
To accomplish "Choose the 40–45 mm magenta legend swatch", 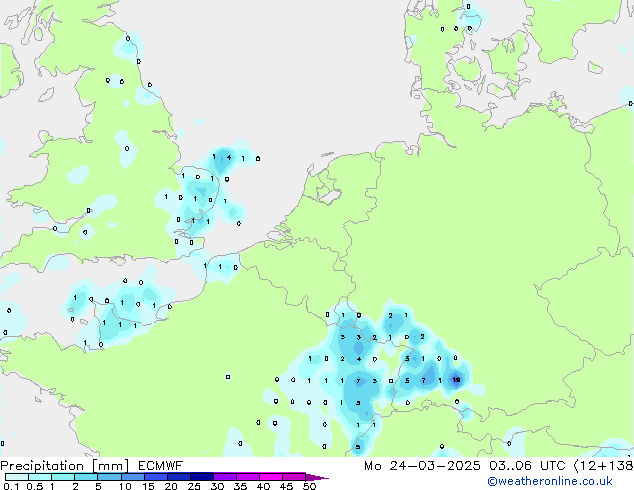I will tap(271, 477).
